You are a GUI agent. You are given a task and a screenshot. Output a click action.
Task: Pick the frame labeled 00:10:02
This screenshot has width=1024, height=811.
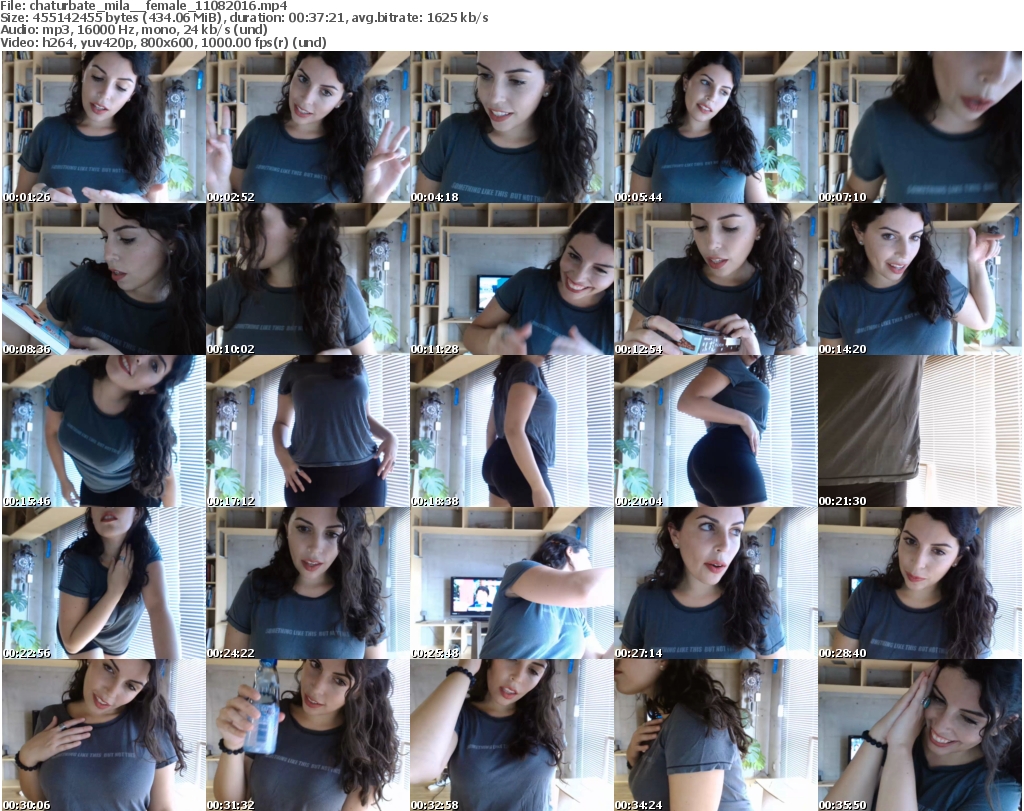click(x=308, y=279)
